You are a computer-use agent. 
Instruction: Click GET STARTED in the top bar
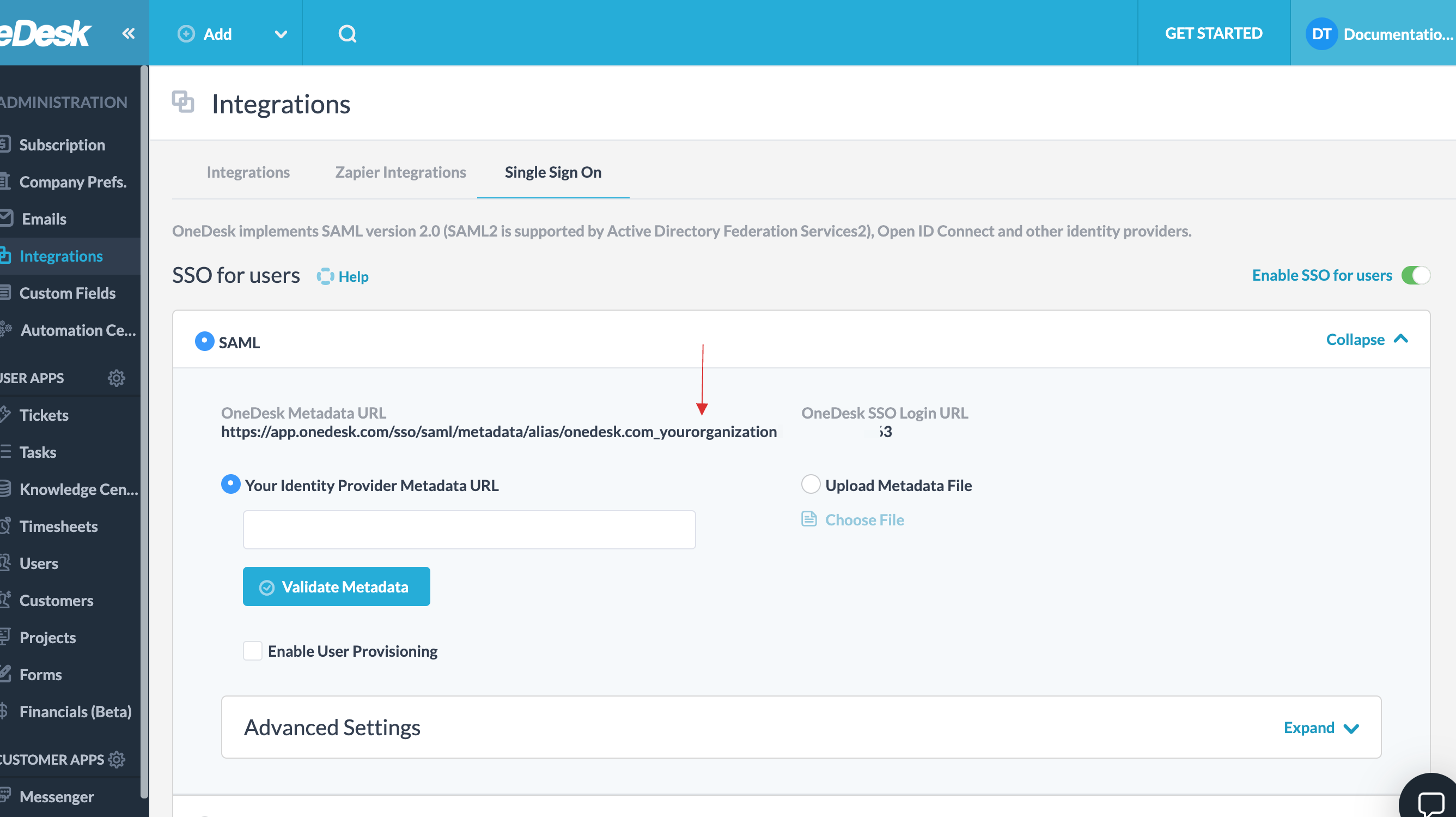(1214, 33)
